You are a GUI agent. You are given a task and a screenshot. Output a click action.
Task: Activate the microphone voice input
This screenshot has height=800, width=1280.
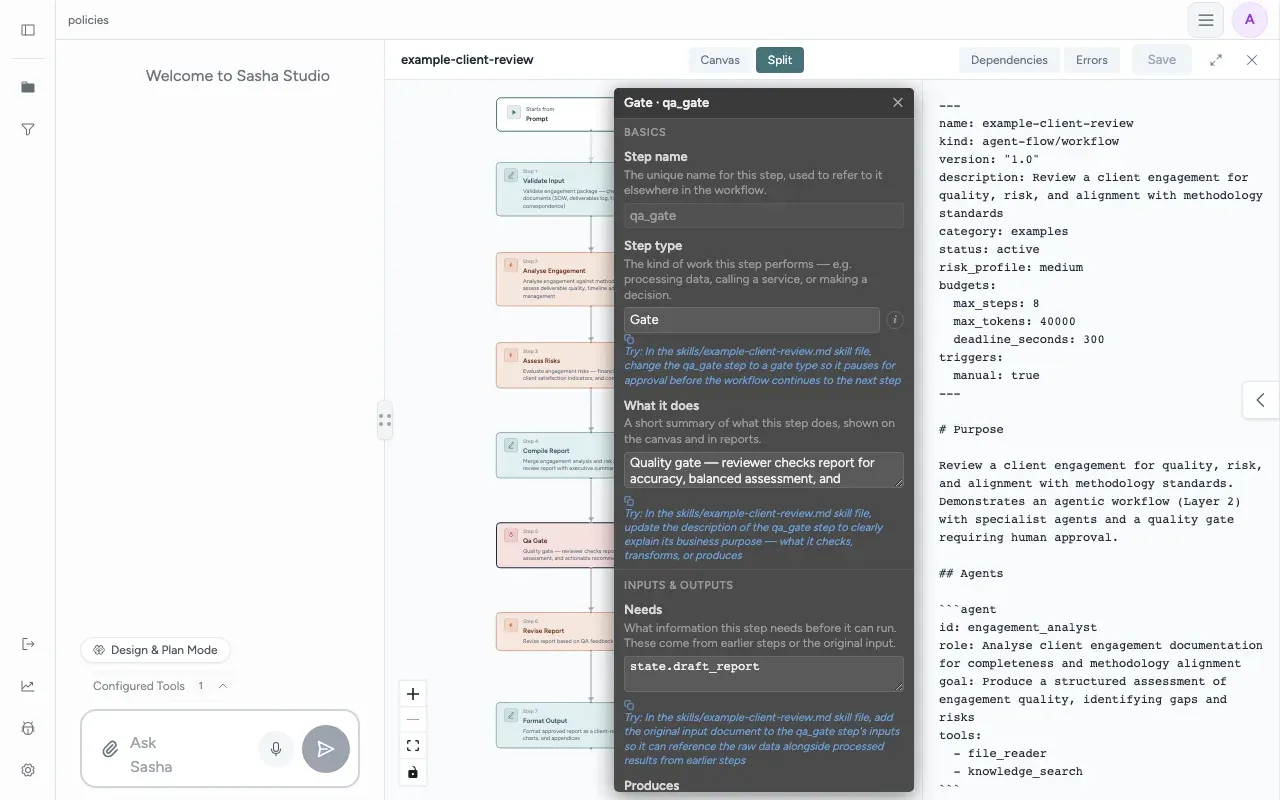click(x=276, y=748)
